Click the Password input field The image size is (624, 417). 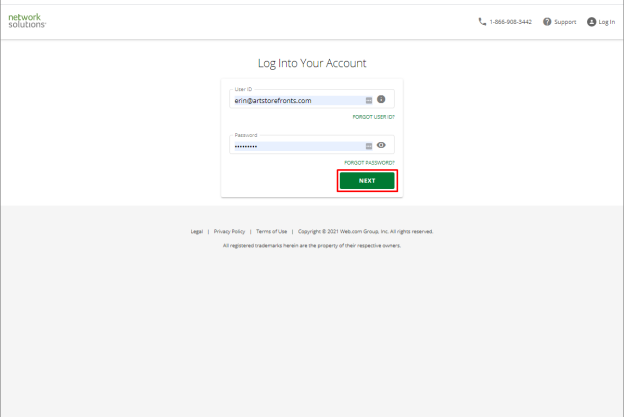pyautogui.click(x=312, y=145)
